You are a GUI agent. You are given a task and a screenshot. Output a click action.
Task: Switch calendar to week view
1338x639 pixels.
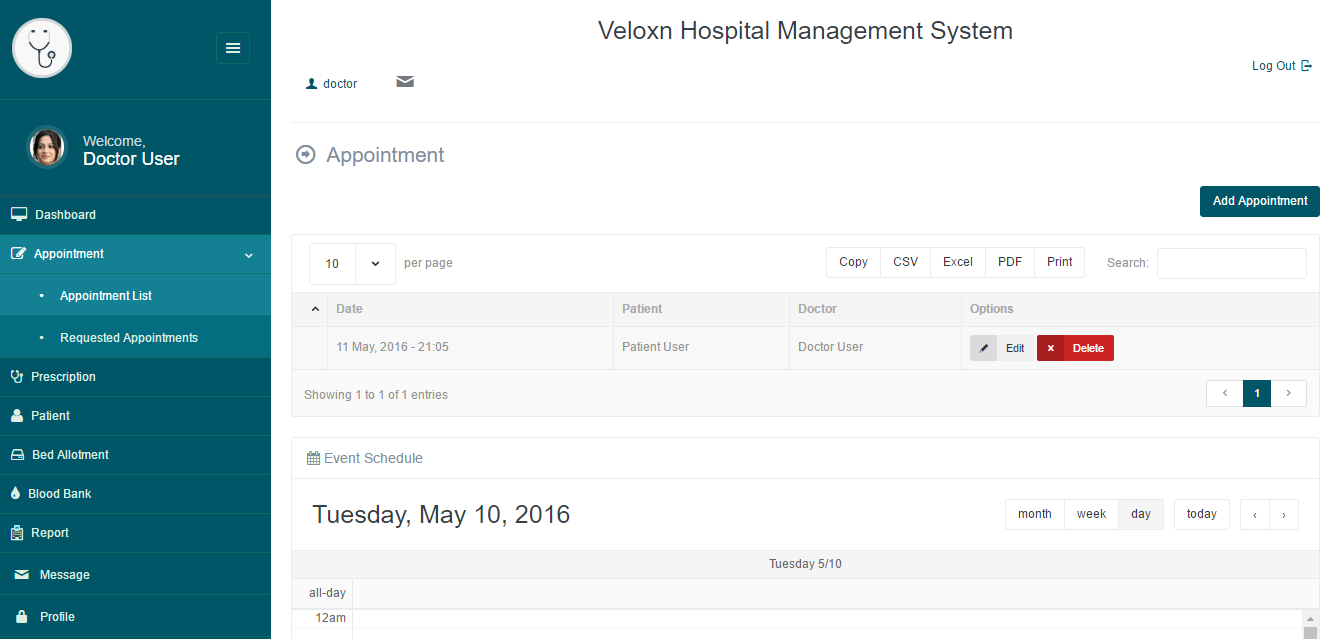pyautogui.click(x=1091, y=514)
